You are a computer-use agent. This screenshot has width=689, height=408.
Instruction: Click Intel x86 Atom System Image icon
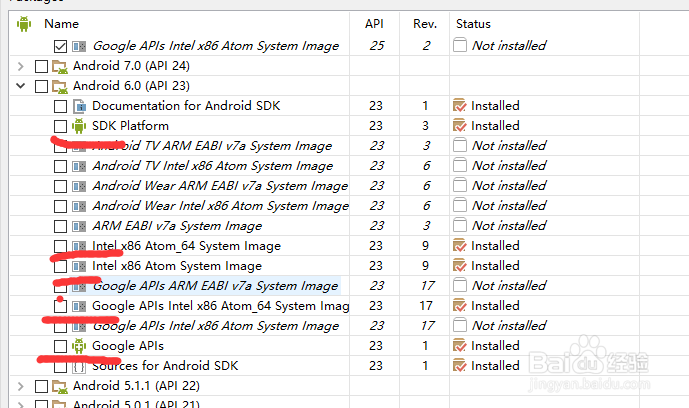tap(79, 266)
